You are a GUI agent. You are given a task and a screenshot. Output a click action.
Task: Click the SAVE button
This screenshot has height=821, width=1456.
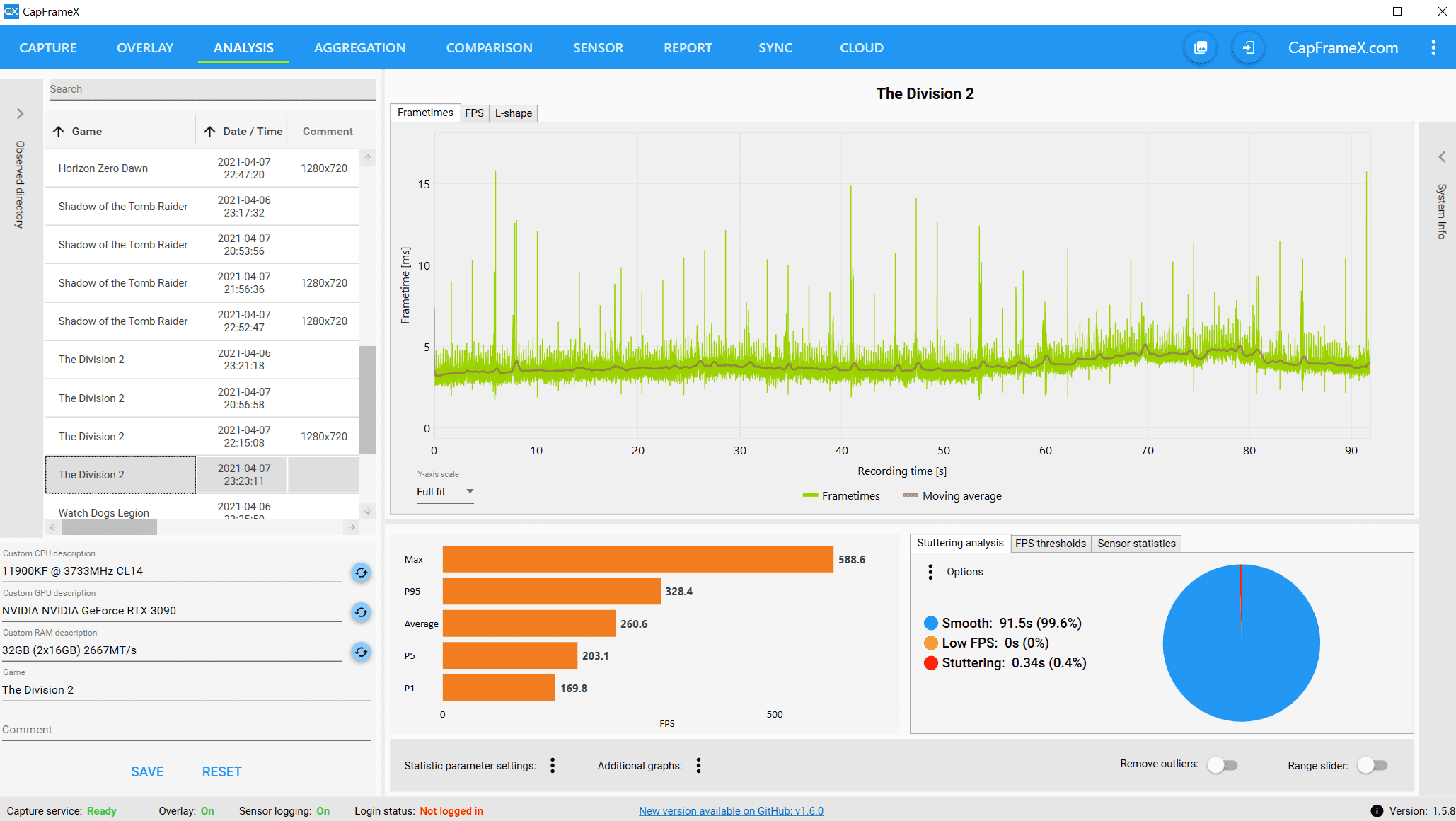click(x=147, y=772)
